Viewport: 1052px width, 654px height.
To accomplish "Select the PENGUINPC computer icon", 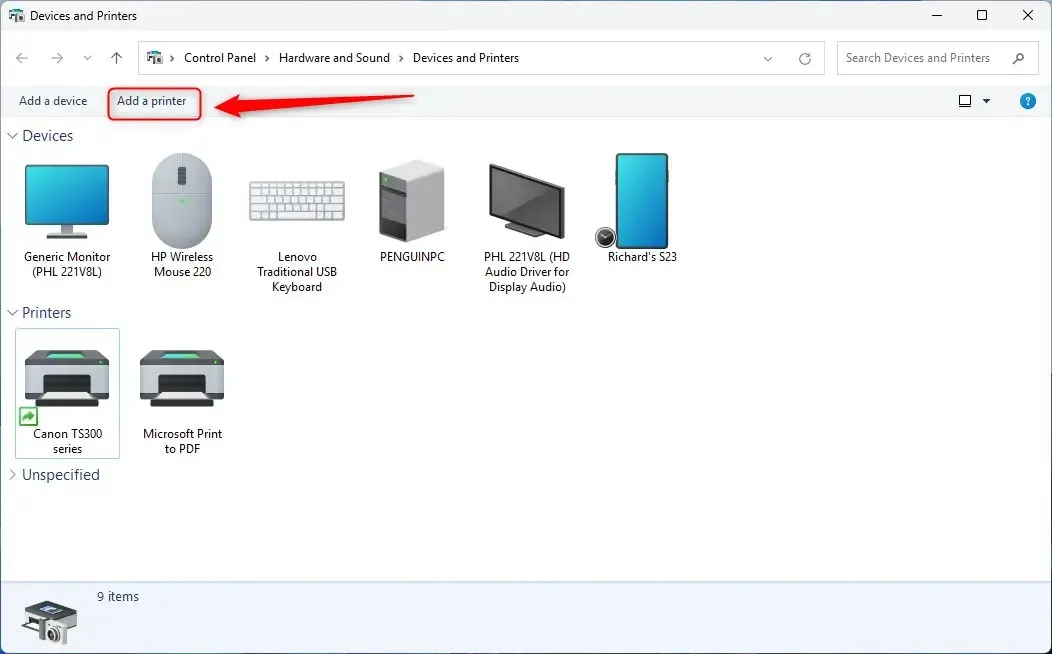I will point(411,201).
